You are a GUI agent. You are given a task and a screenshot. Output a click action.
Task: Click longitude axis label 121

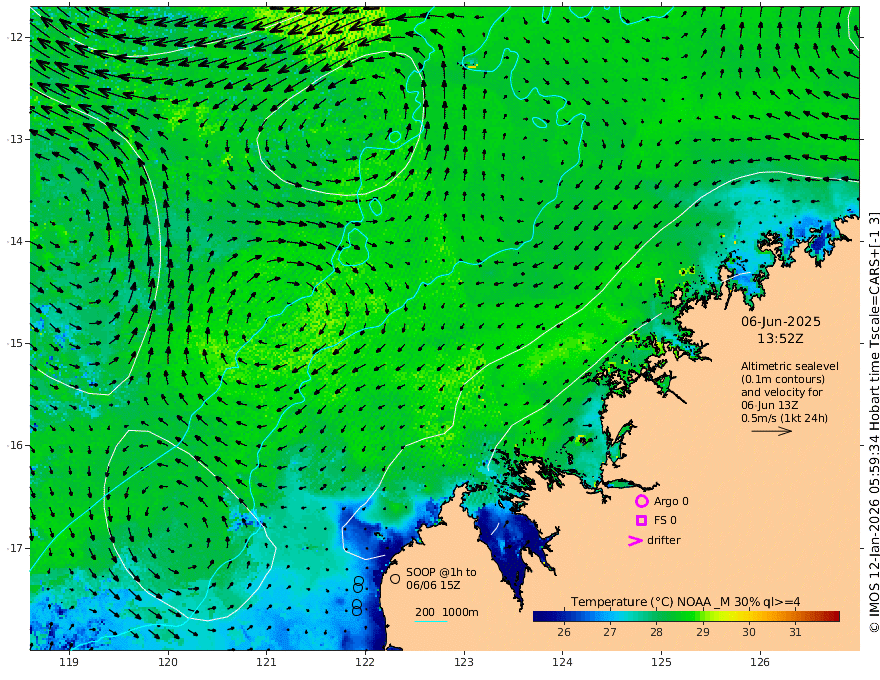pos(267,662)
